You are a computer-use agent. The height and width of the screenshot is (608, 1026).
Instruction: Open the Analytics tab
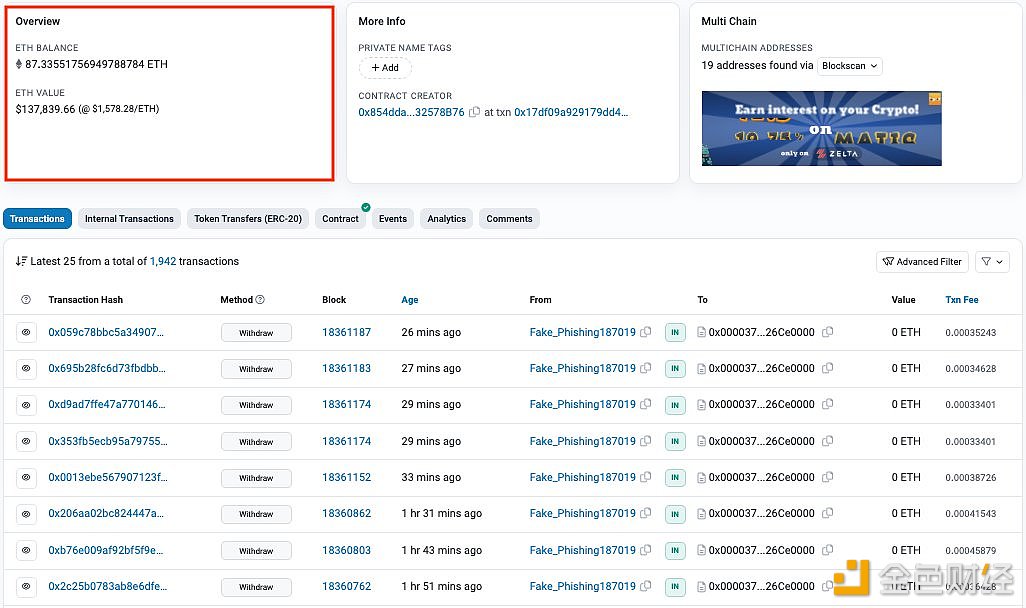pyautogui.click(x=446, y=219)
